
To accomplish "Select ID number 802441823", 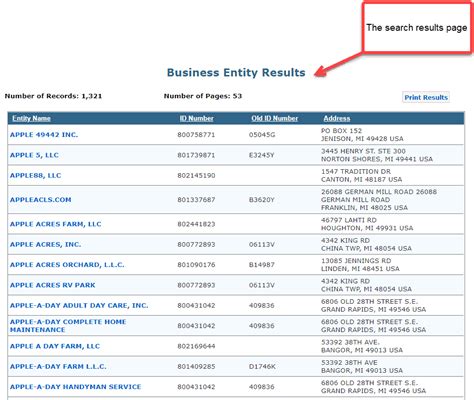I will tap(196, 224).
